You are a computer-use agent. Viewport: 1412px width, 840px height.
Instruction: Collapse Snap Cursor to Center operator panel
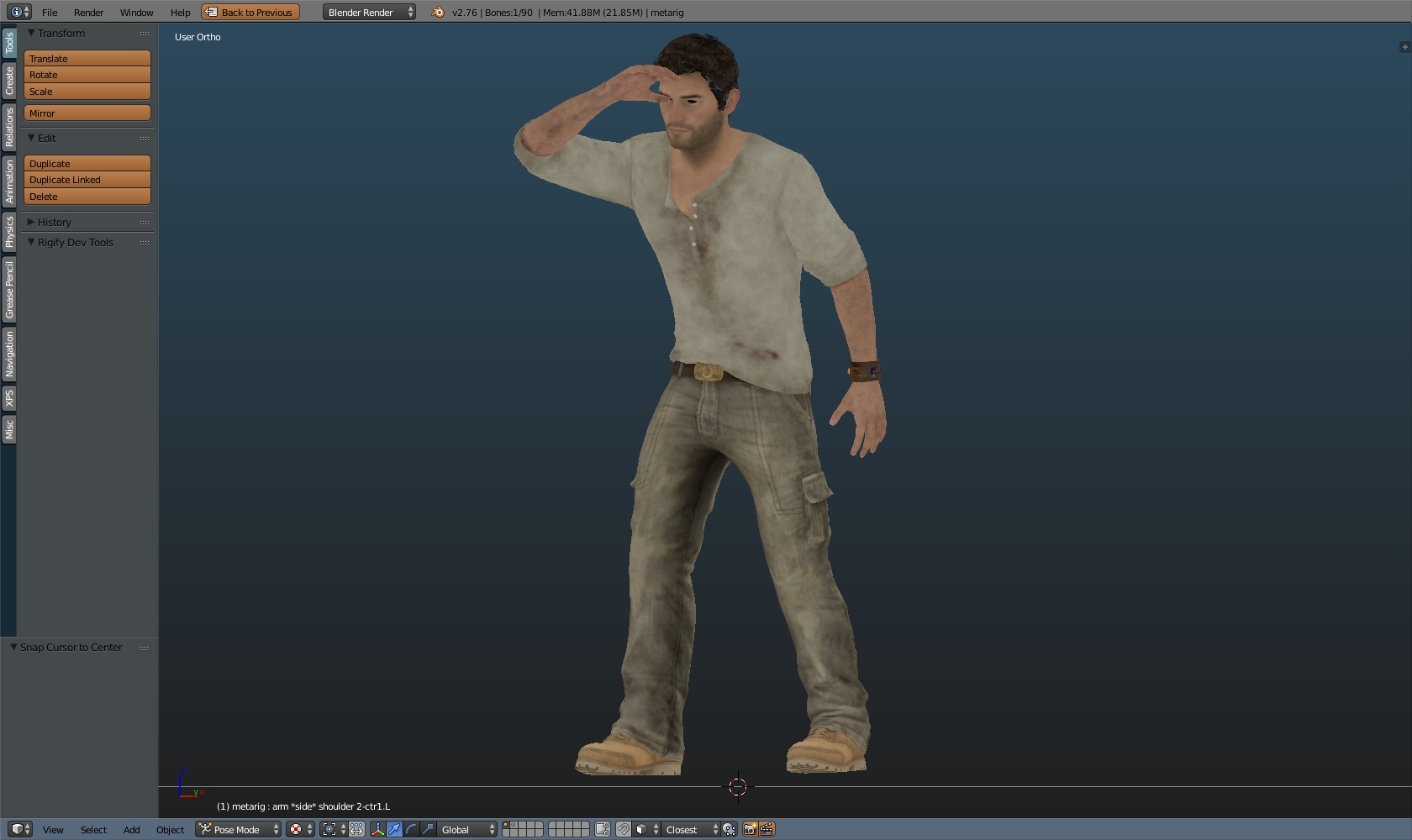click(x=13, y=647)
